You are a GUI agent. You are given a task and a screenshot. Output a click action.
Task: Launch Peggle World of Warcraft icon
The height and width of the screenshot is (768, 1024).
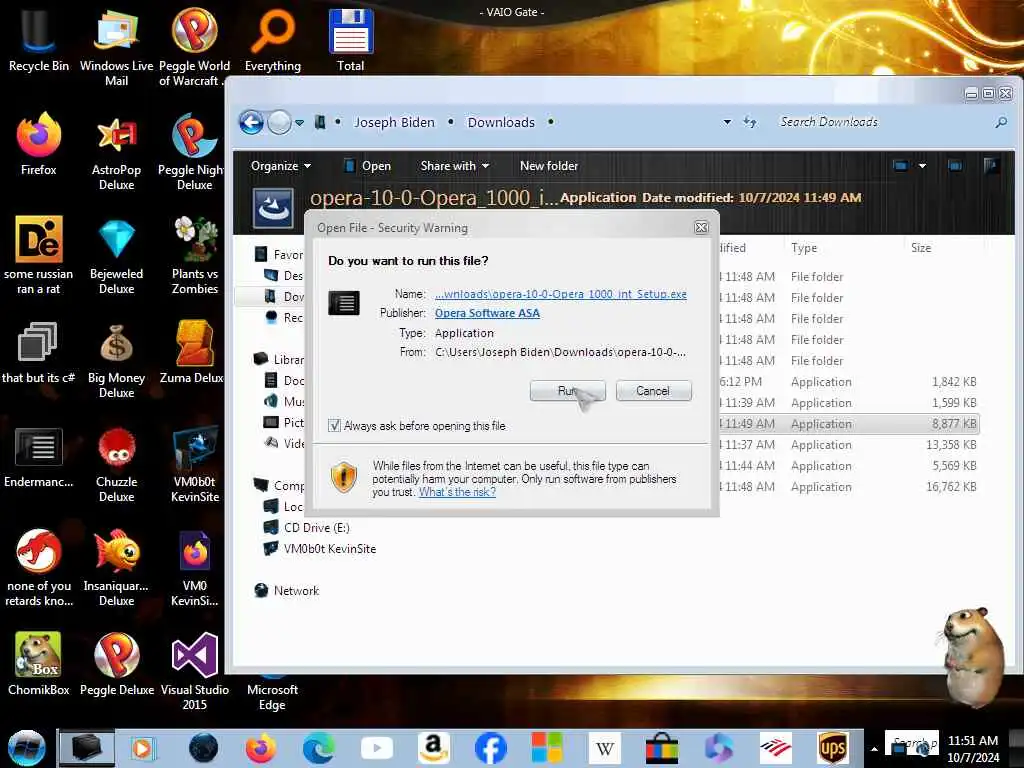194,47
